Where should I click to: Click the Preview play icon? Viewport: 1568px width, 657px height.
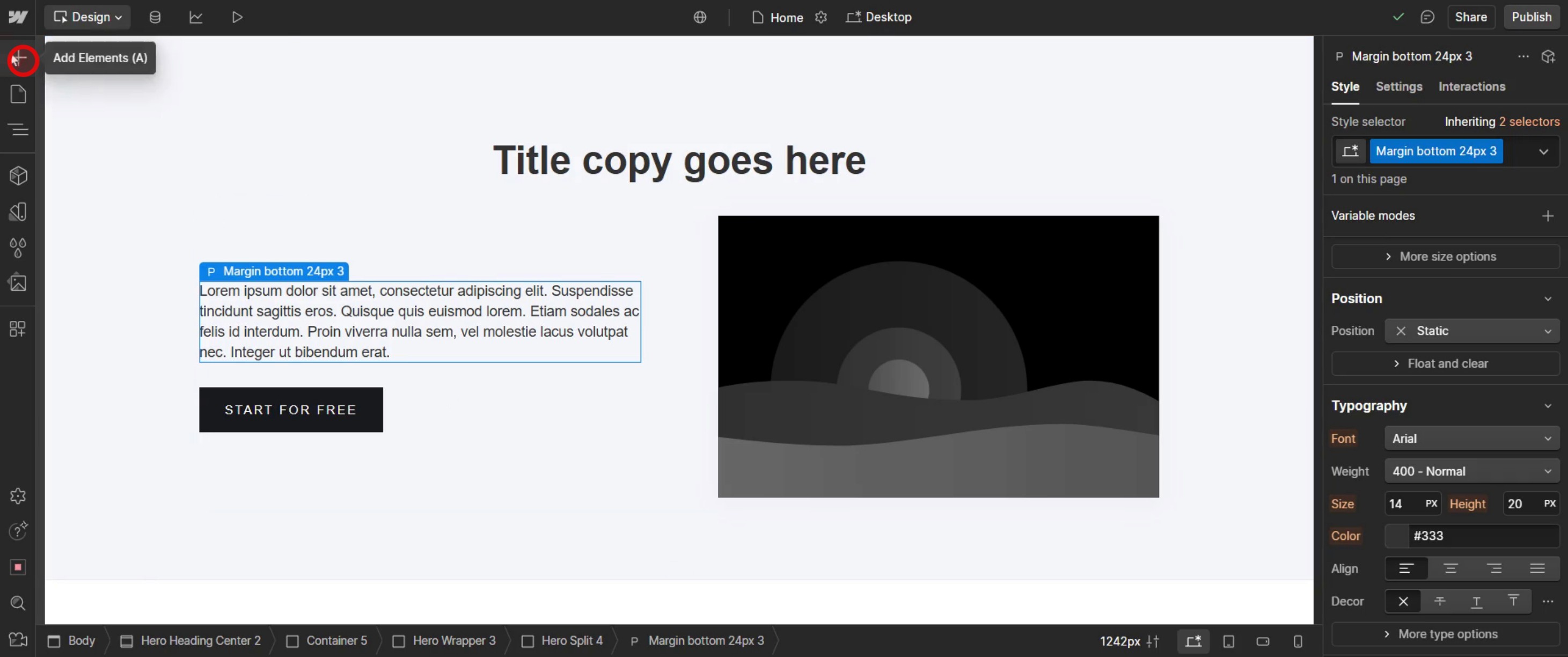coord(237,17)
